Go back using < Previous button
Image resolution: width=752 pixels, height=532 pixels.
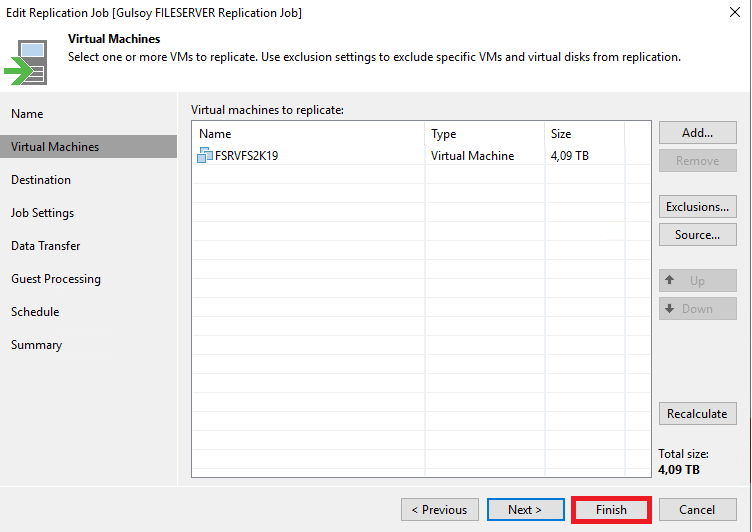point(439,510)
